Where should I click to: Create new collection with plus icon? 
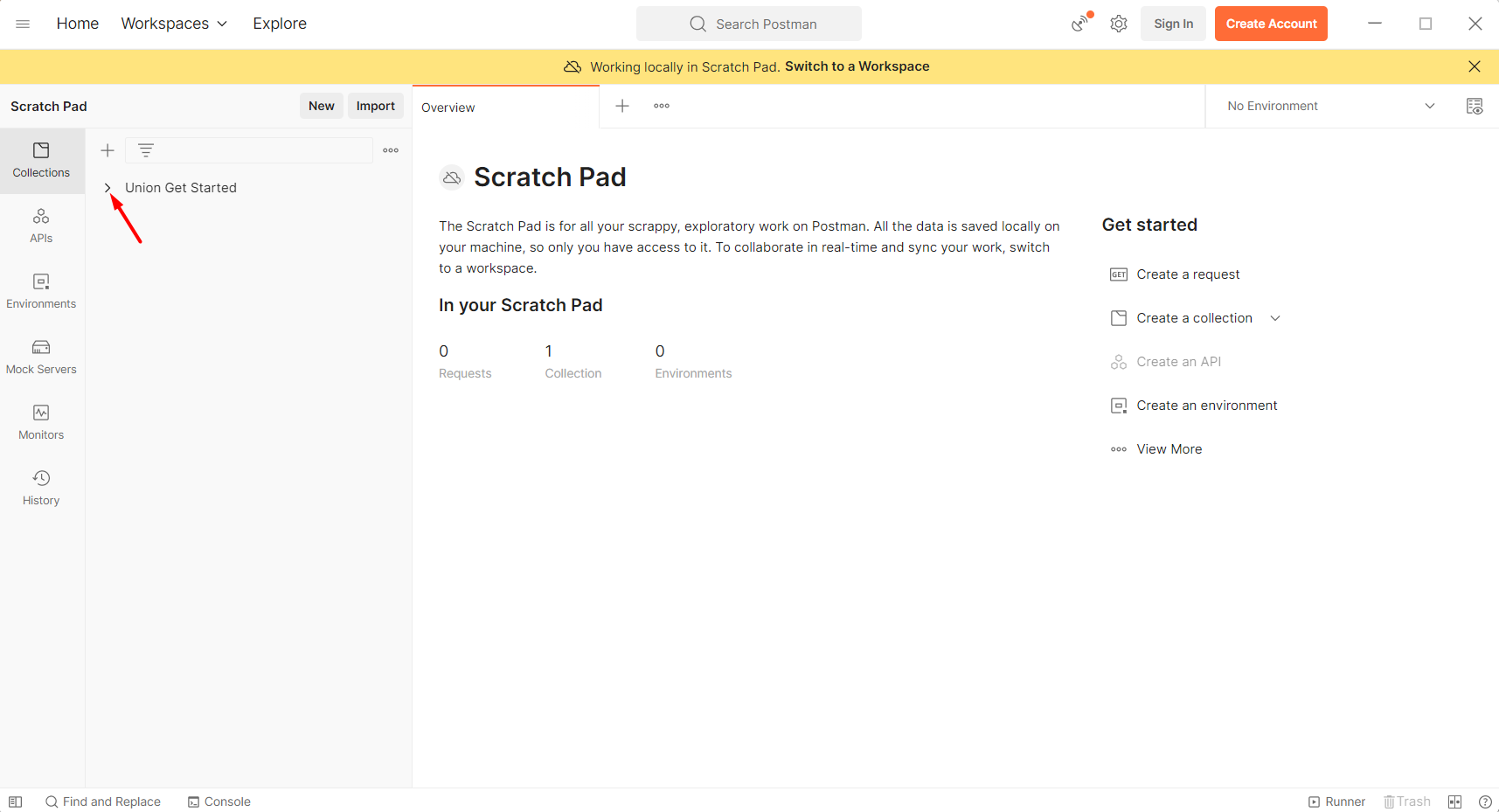click(108, 150)
